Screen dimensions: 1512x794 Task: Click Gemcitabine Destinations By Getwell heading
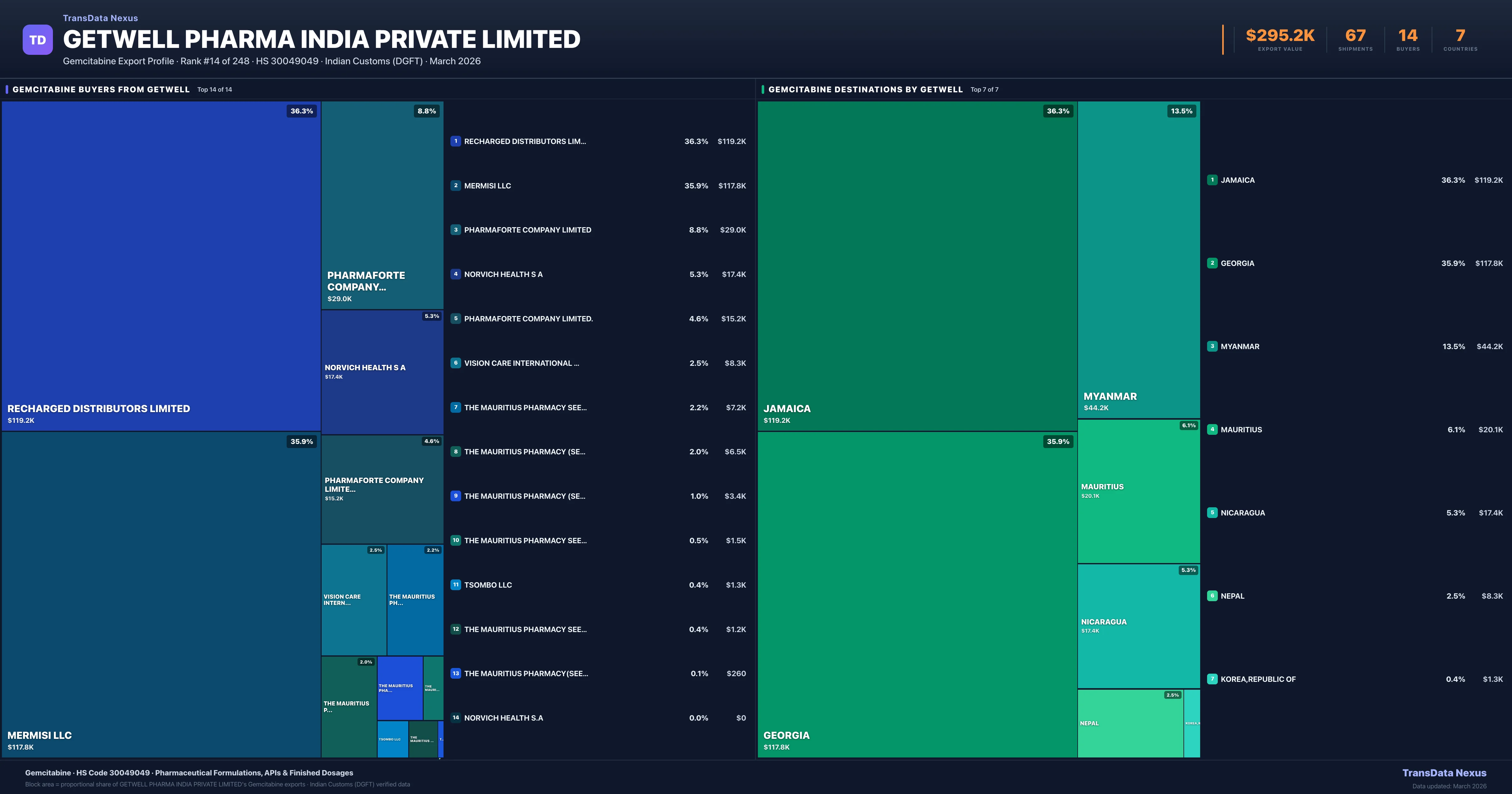click(x=865, y=89)
